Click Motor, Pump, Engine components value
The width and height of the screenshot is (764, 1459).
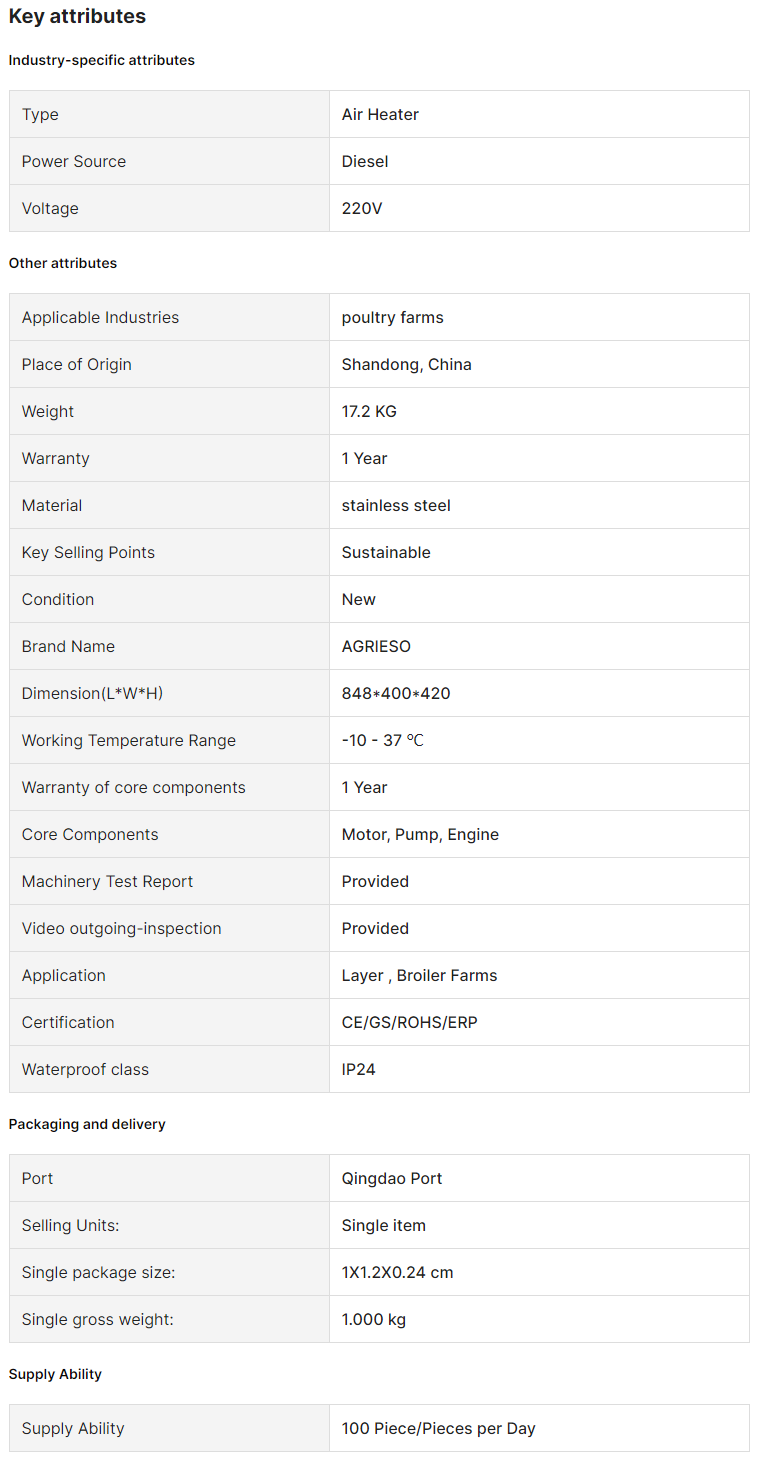pos(420,834)
